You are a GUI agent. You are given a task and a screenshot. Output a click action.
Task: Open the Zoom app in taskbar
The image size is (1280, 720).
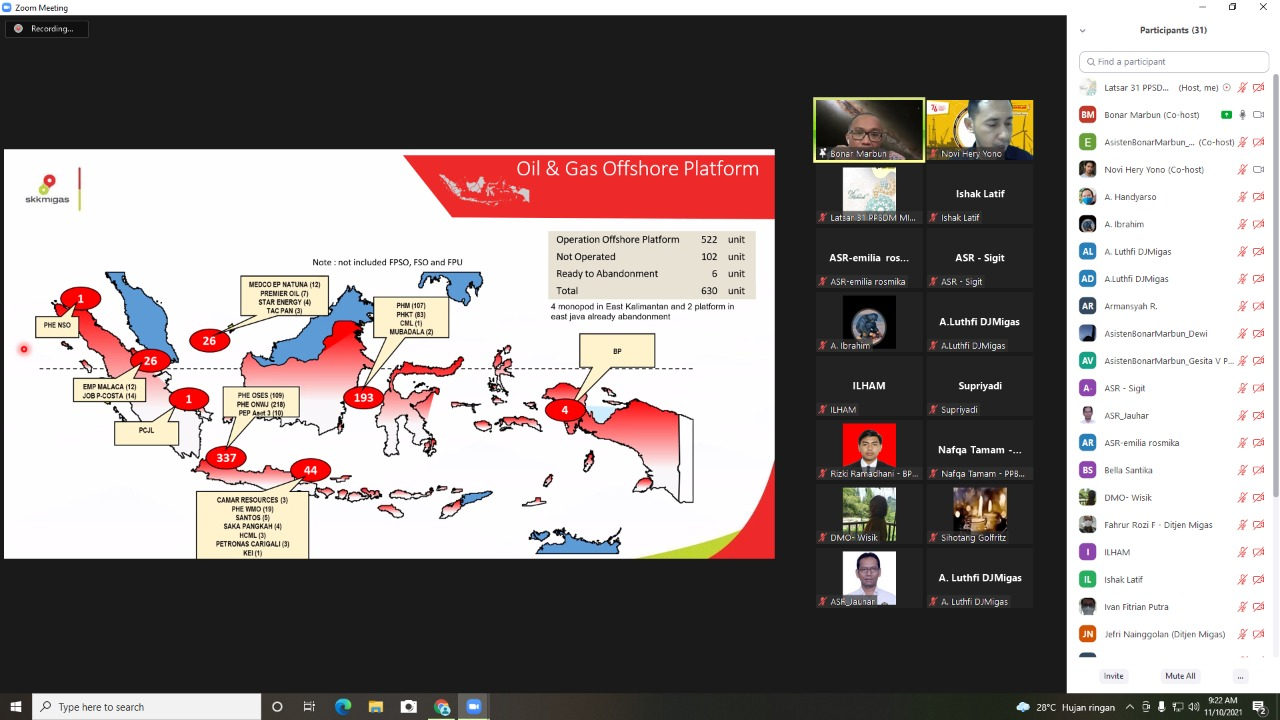pos(474,707)
